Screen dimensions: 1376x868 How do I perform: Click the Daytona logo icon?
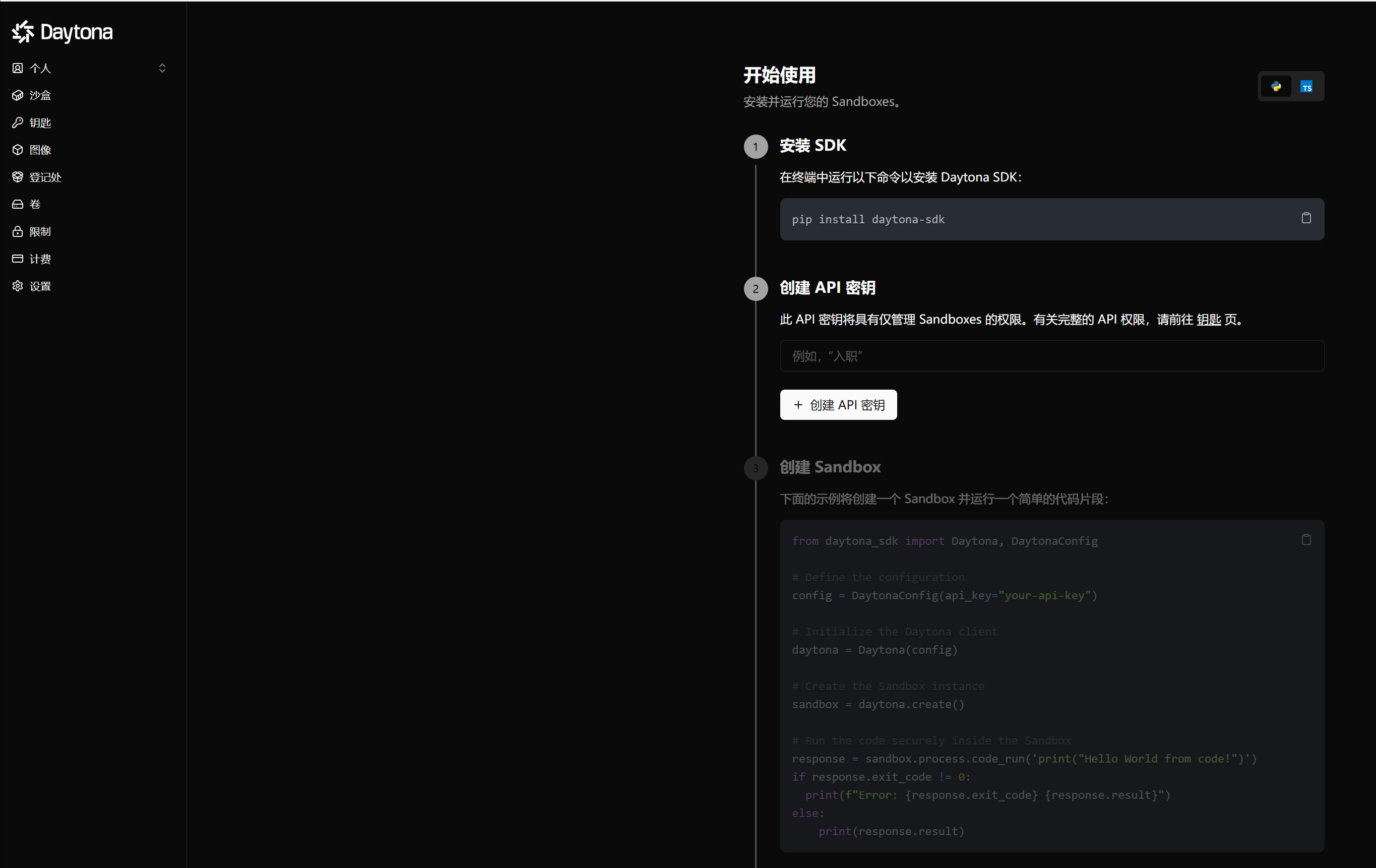click(x=23, y=32)
